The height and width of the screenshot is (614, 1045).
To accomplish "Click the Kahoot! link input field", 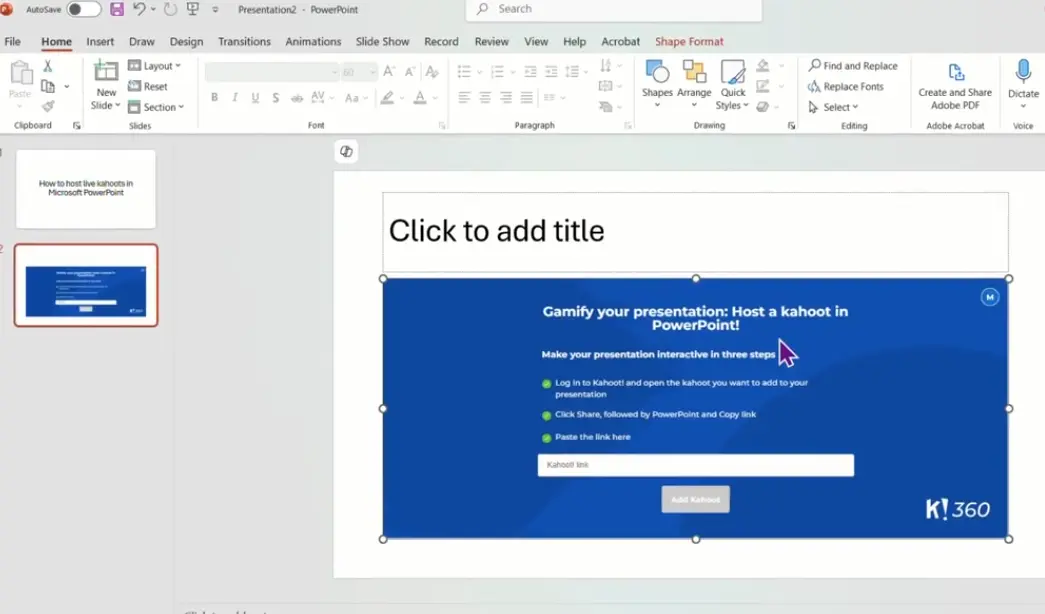I will pos(695,465).
